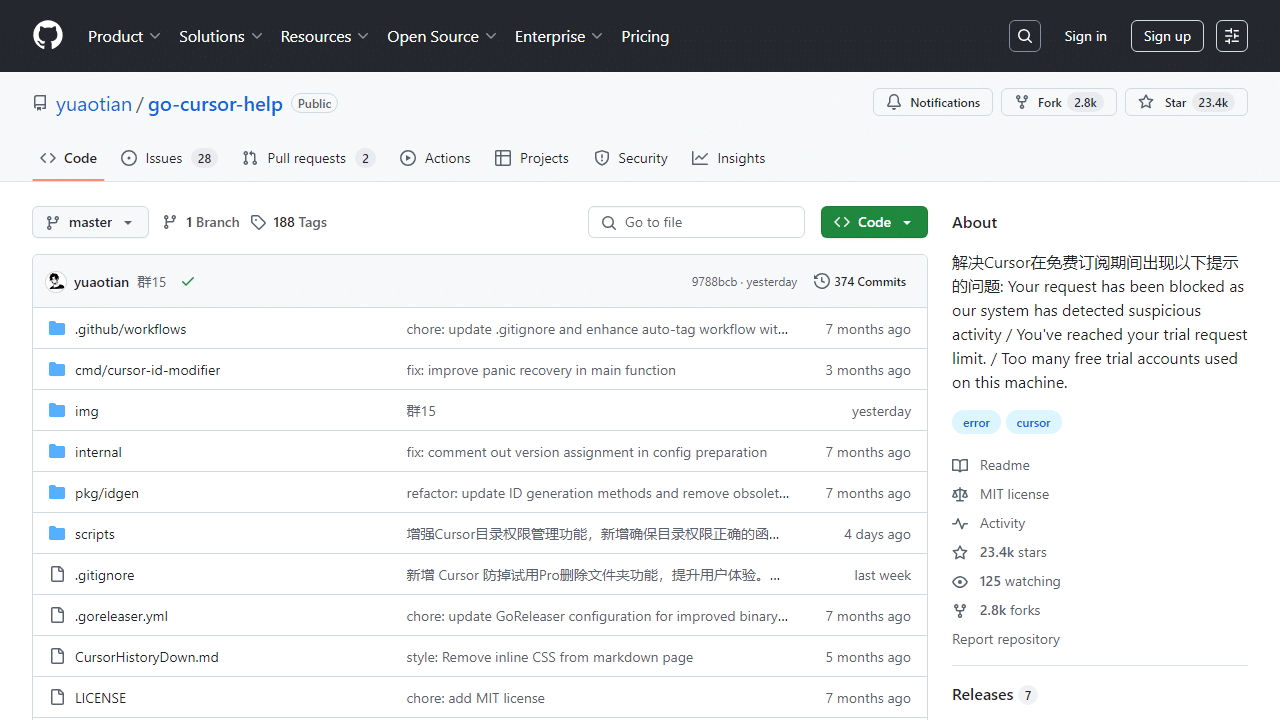Click the history clock icon by 374 Commits

tap(822, 282)
